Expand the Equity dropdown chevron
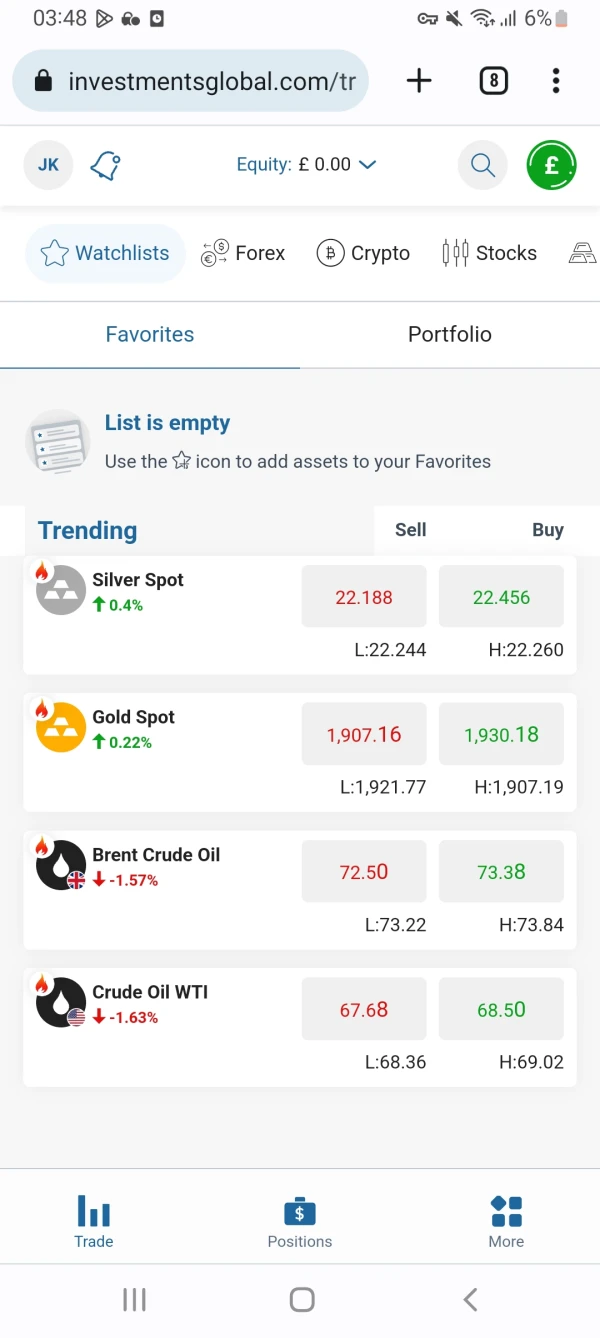The width and height of the screenshot is (600, 1338). click(x=368, y=165)
